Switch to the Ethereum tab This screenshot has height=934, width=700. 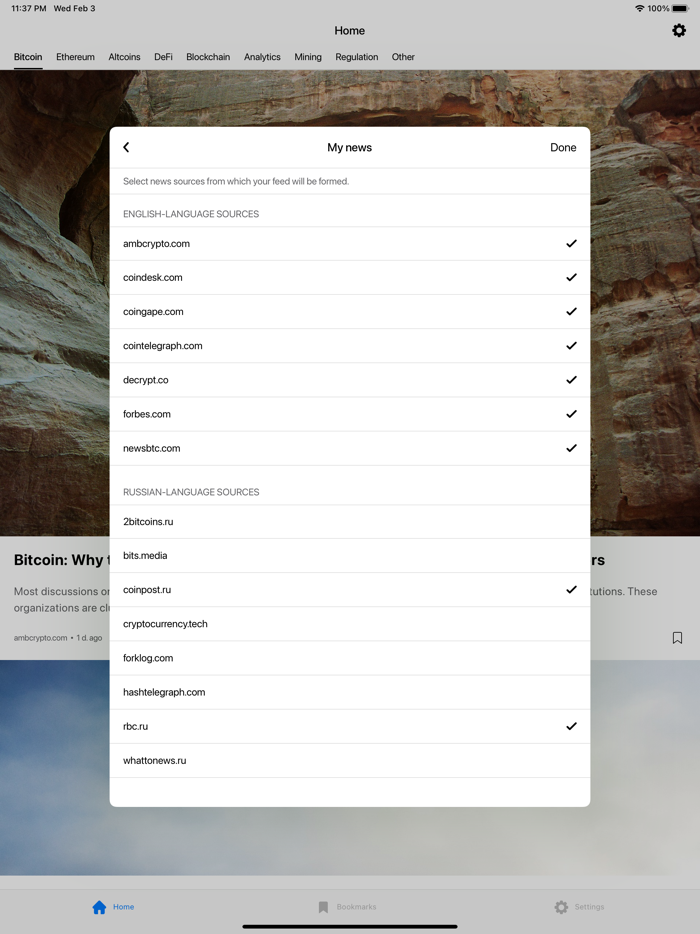75,57
